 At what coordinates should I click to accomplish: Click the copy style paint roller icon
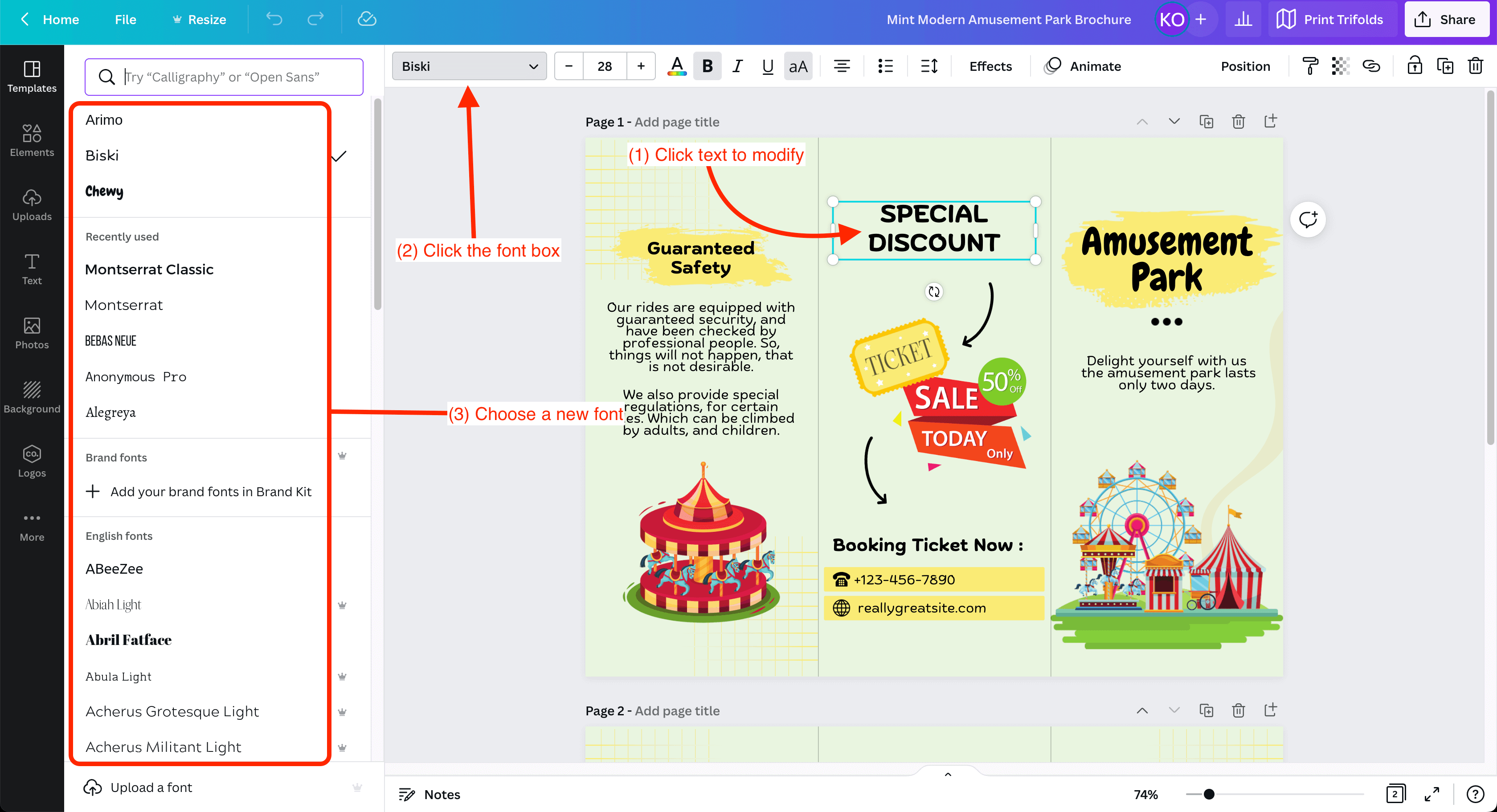(1310, 66)
